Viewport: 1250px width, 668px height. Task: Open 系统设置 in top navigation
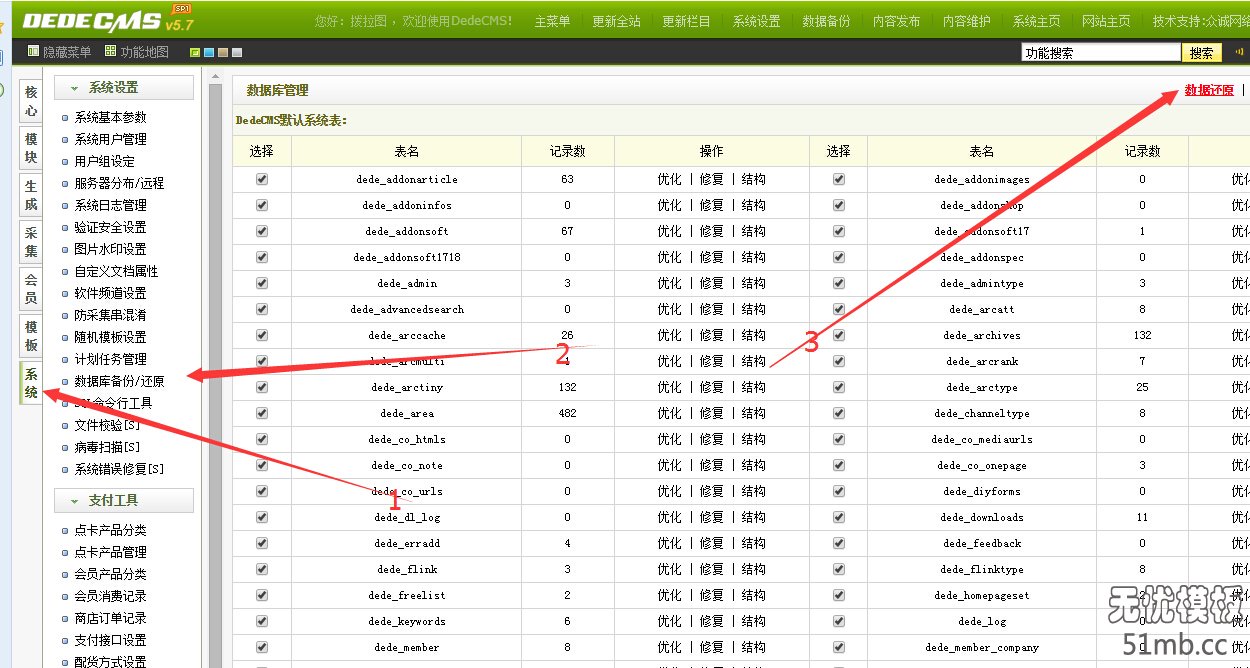(756, 21)
